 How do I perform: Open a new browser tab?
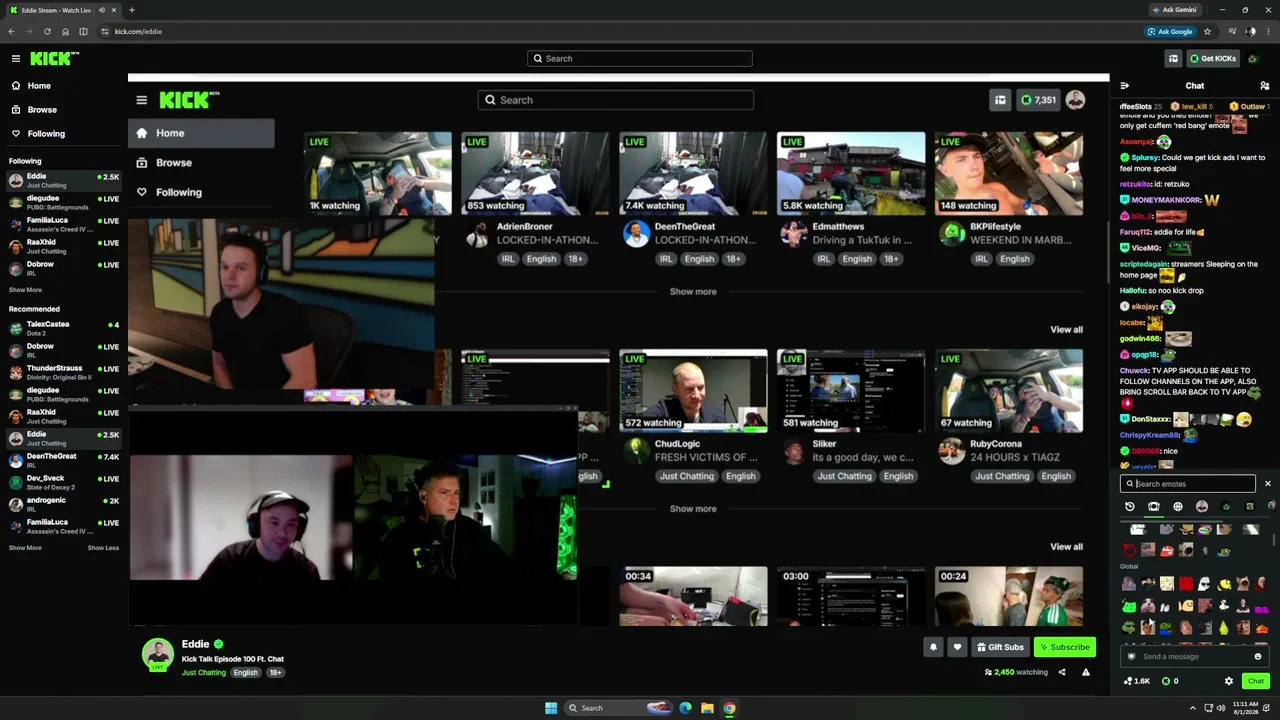point(132,10)
